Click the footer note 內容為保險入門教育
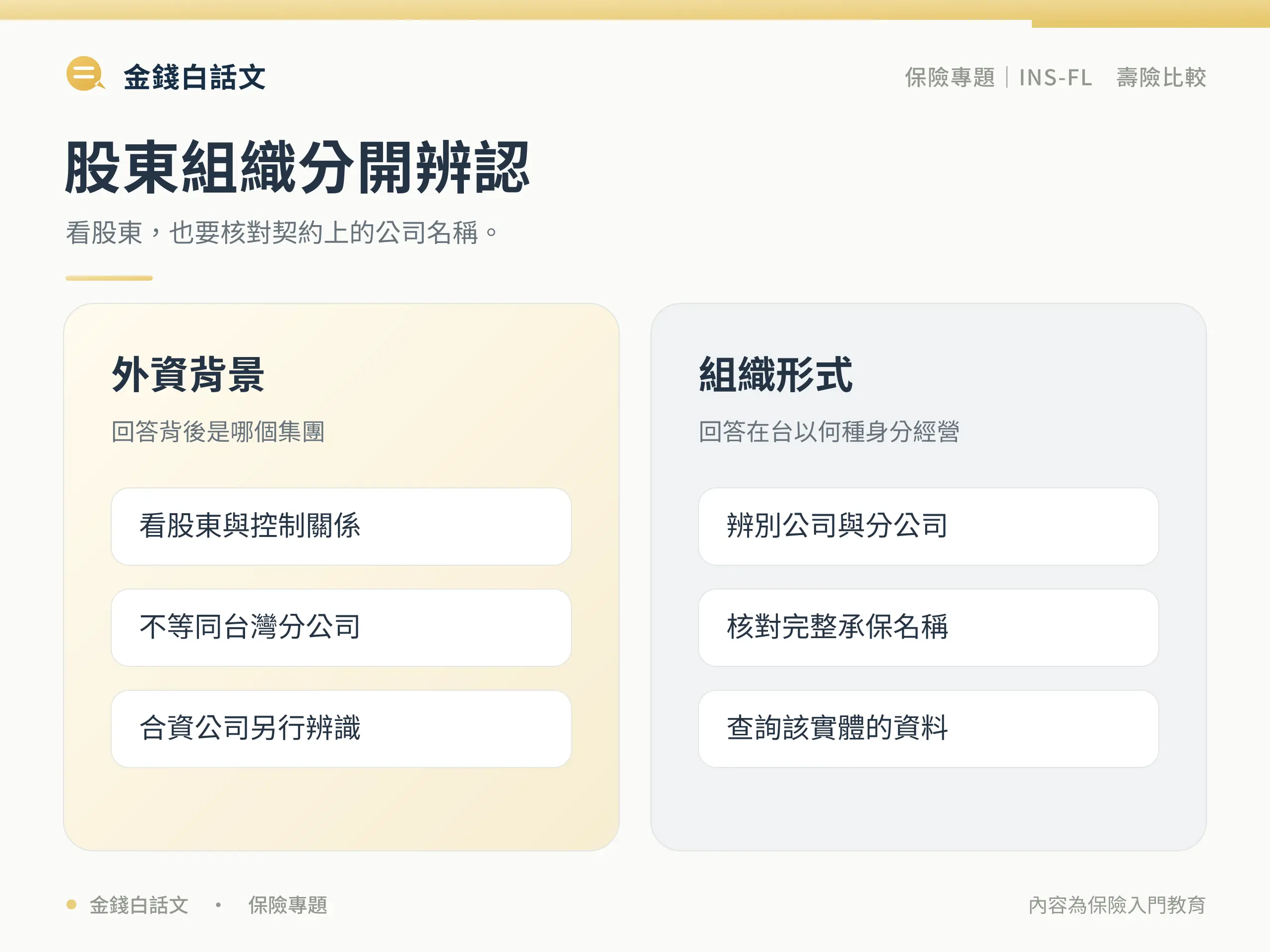 [1117, 905]
